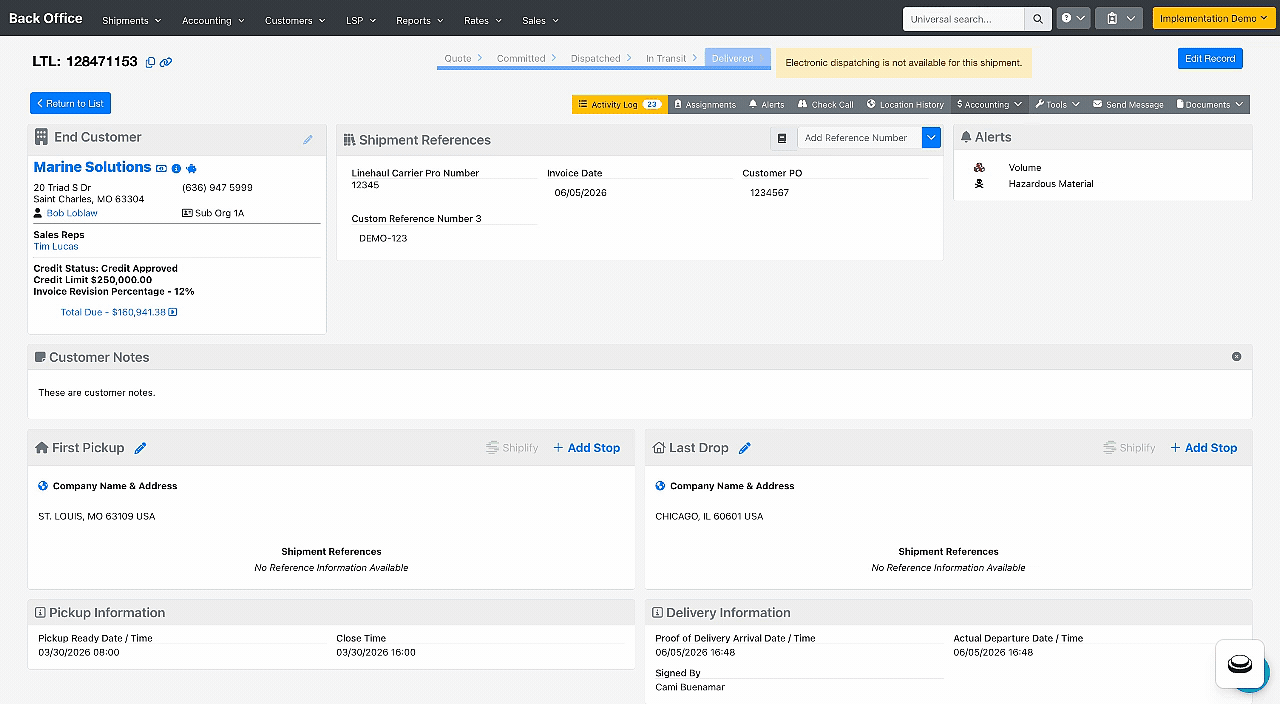Open Marine Solutions info icon
This screenshot has width=1280, height=704.
(x=176, y=169)
